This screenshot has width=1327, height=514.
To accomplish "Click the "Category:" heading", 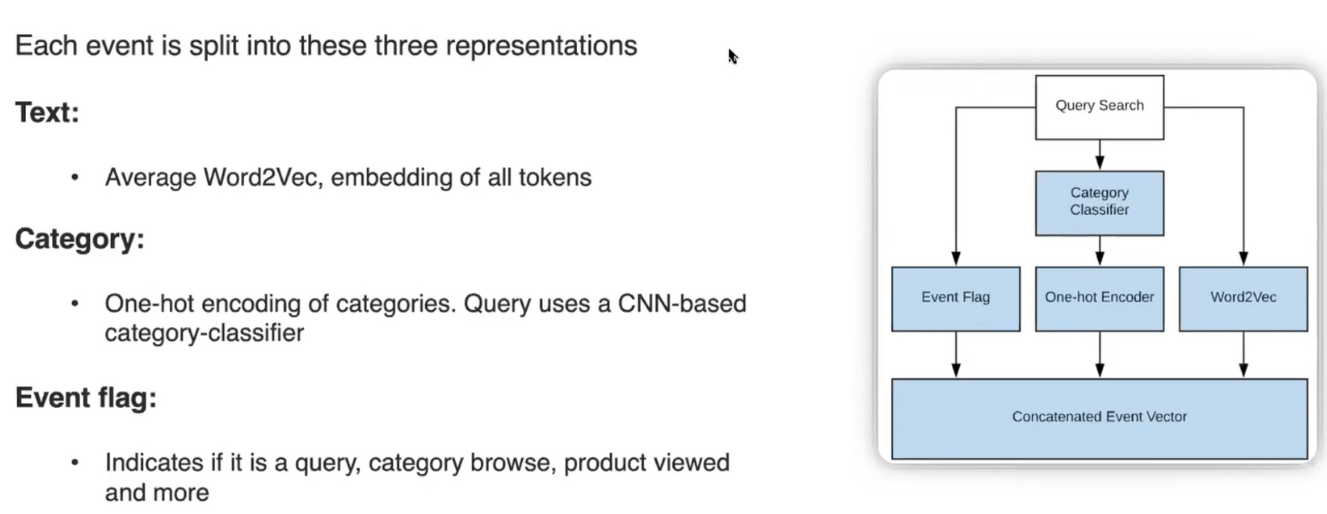I will (x=79, y=241).
